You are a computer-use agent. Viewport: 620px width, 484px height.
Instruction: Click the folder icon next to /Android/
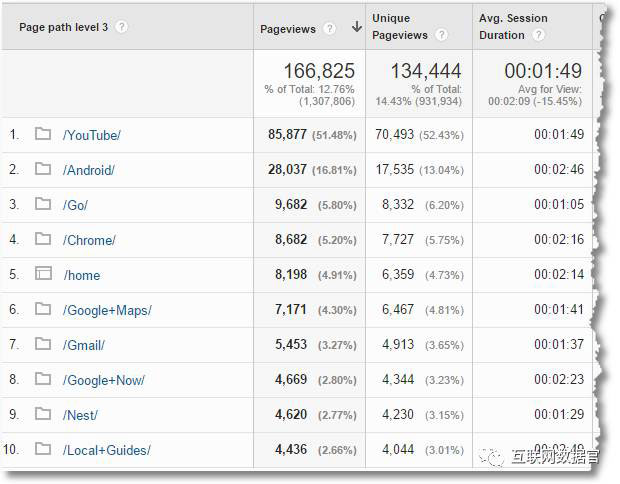43,170
